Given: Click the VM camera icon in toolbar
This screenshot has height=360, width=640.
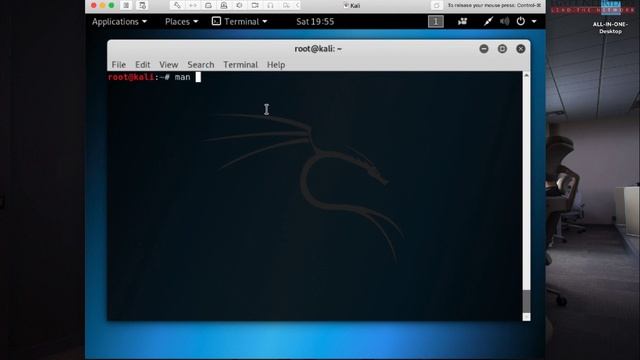Looking at the screenshot, I should pyautogui.click(x=255, y=5).
